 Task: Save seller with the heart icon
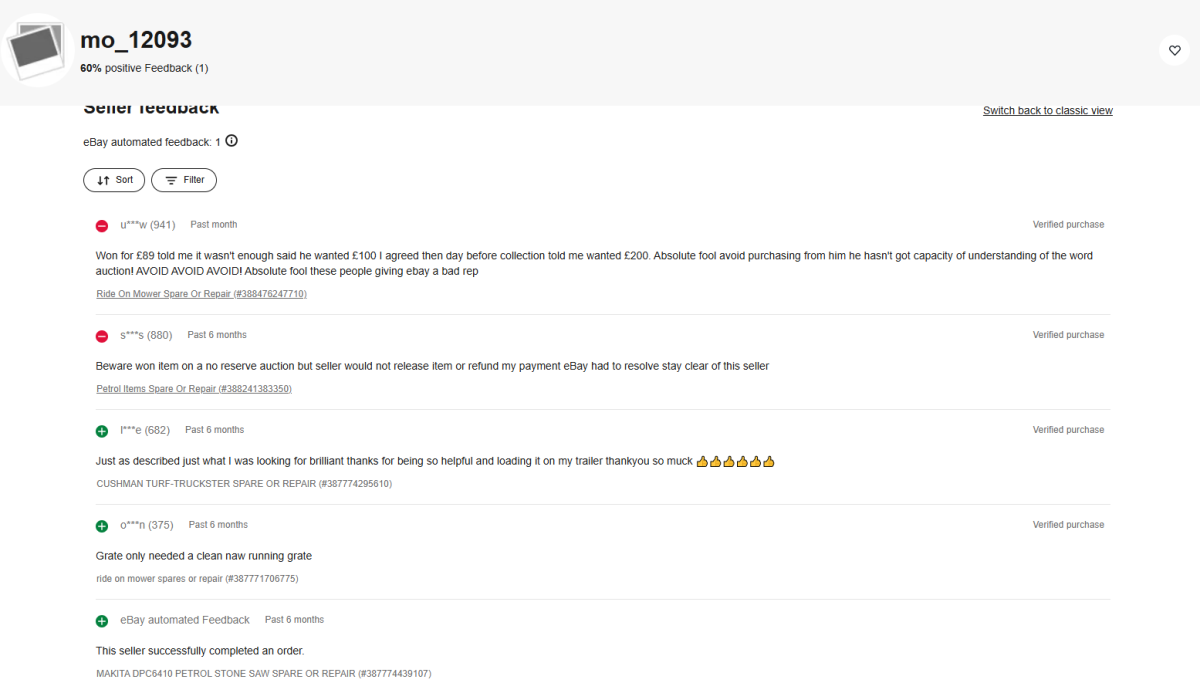(1174, 50)
